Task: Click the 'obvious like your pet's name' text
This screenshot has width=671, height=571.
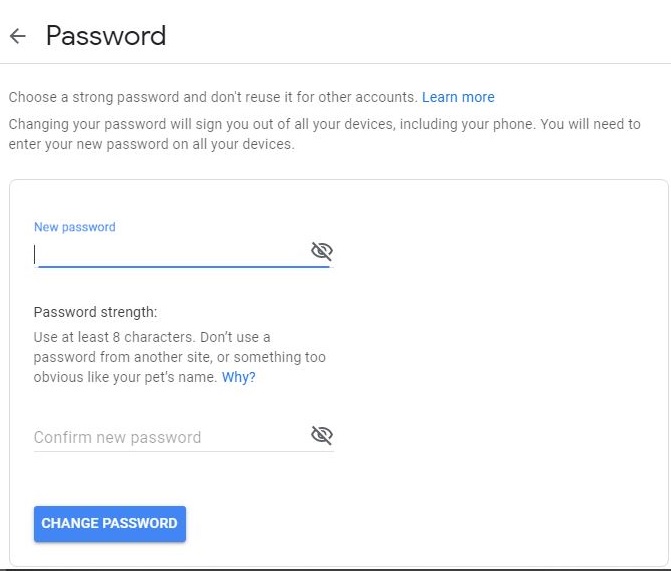Action: [x=125, y=377]
